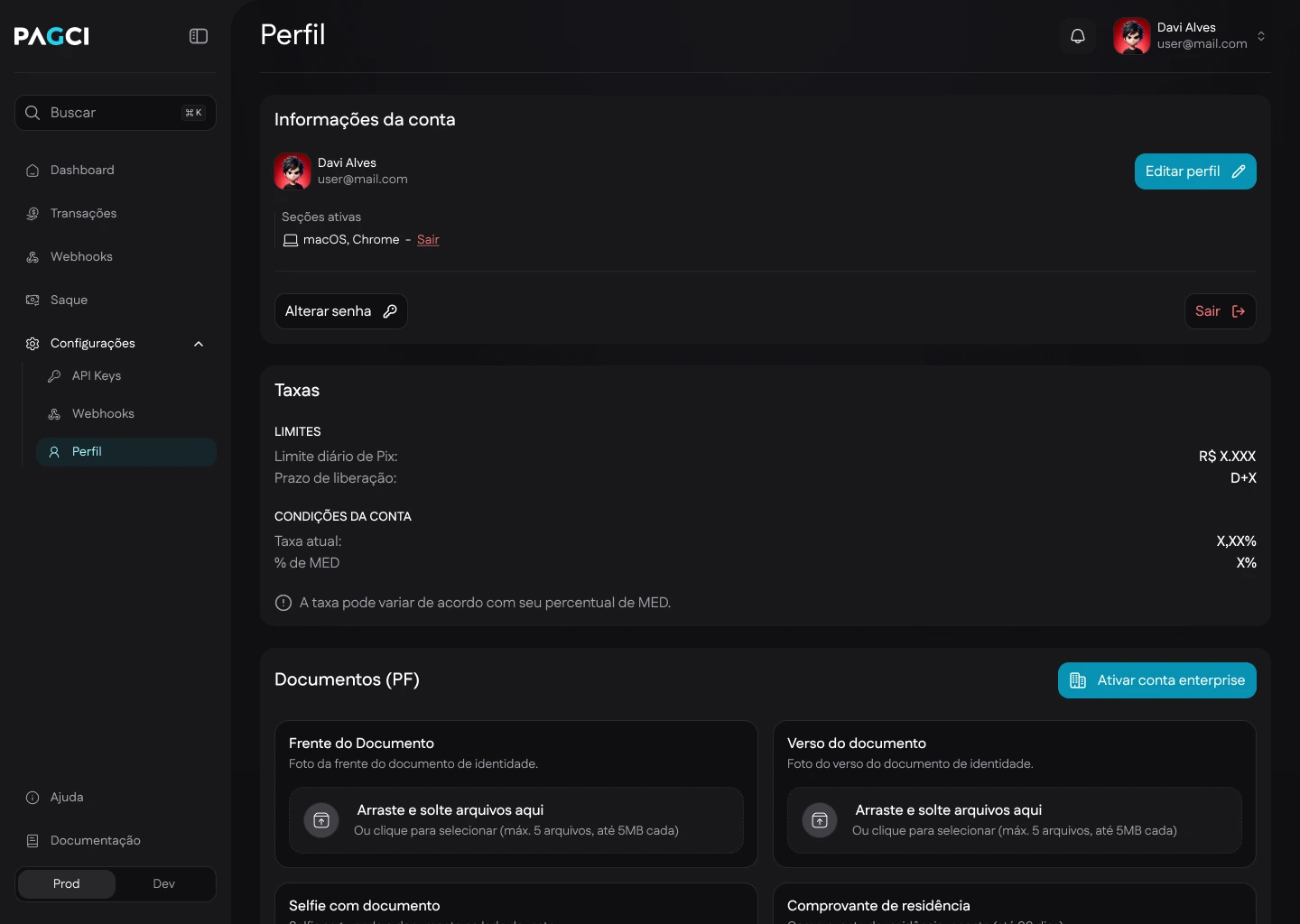Screen dimensions: 1300x924
Task: Click the Configurações gear icon
Action: point(32,344)
